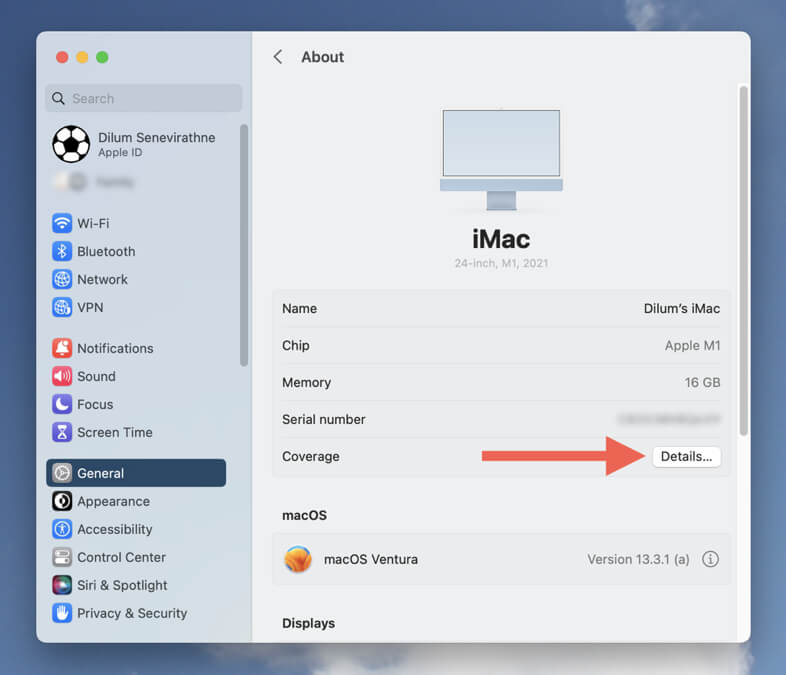This screenshot has width=786, height=675.
Task: Click the Displays section heading
Action: [308, 623]
